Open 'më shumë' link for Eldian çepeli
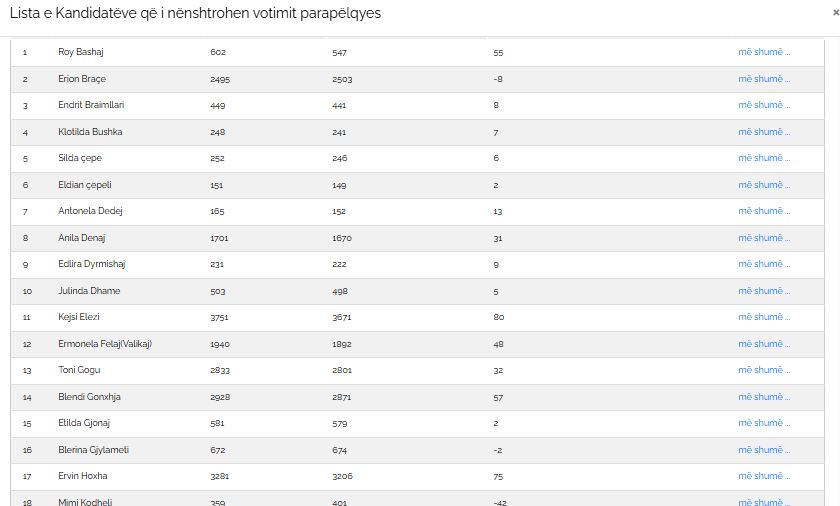 [x=764, y=185]
